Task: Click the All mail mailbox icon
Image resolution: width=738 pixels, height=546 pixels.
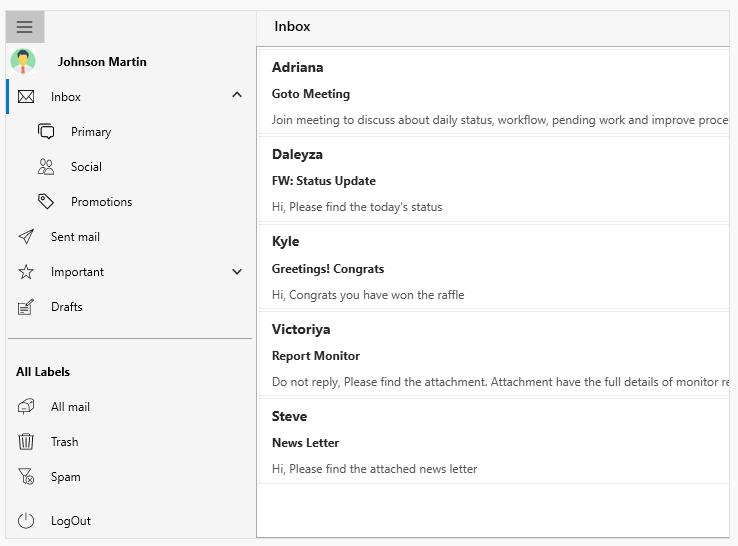Action: pyautogui.click(x=26, y=406)
